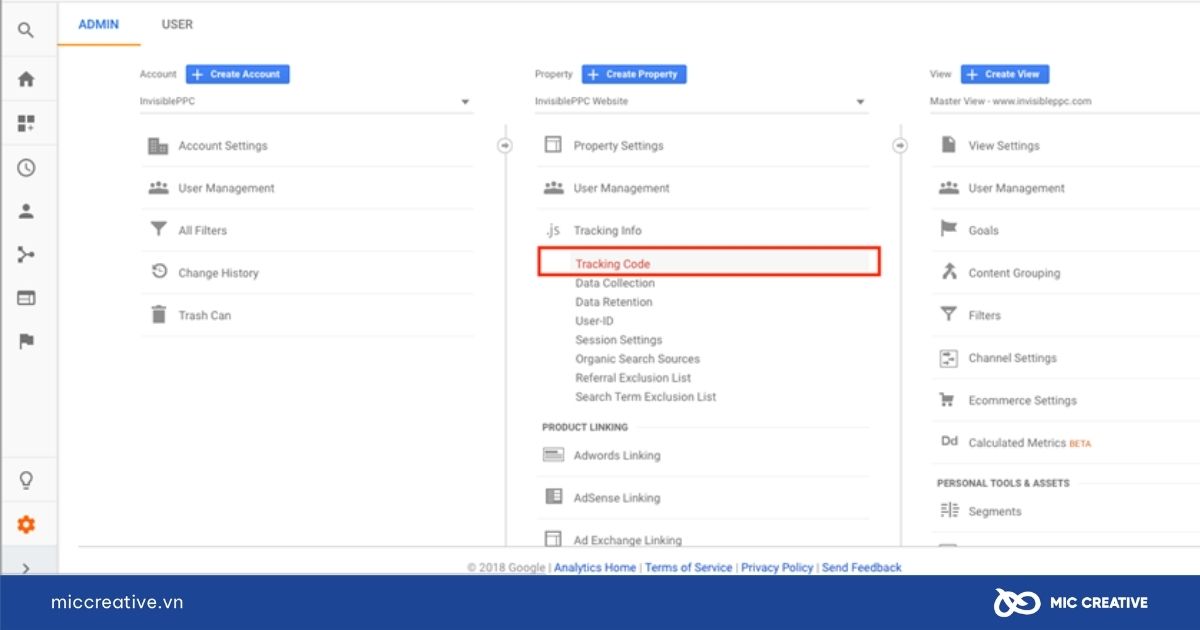Viewport: 1200px width, 630px height.
Task: Select Search Term Exclusion List
Action: click(x=646, y=397)
